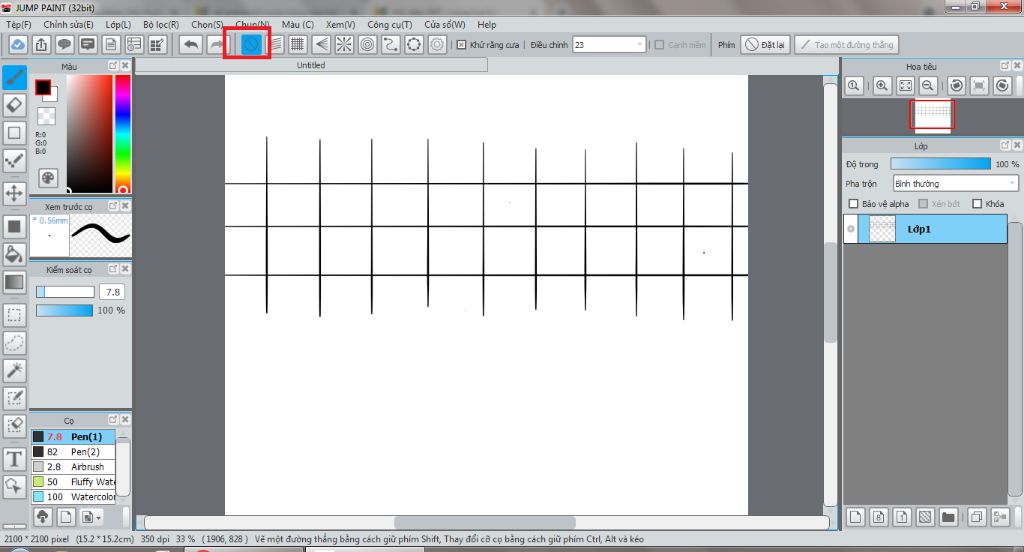This screenshot has width=1024, height=552.
Task: Enable the crisscross grid snap guide
Action: click(298, 44)
